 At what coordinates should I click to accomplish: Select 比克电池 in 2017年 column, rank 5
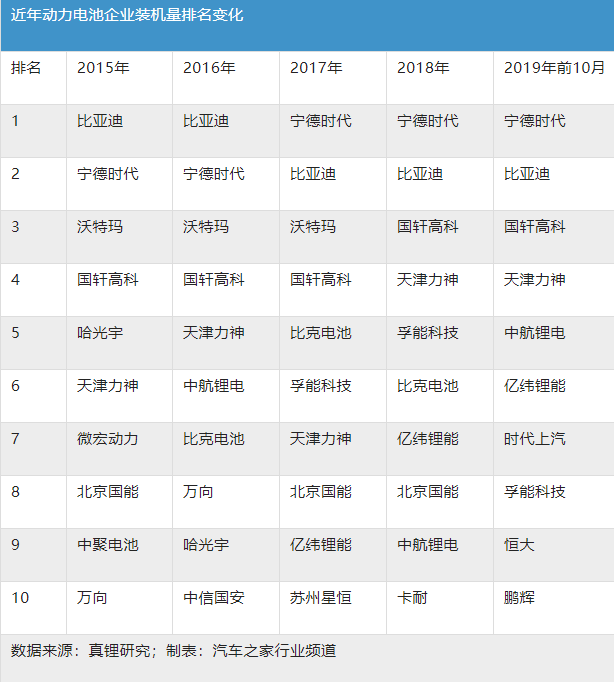[321, 333]
